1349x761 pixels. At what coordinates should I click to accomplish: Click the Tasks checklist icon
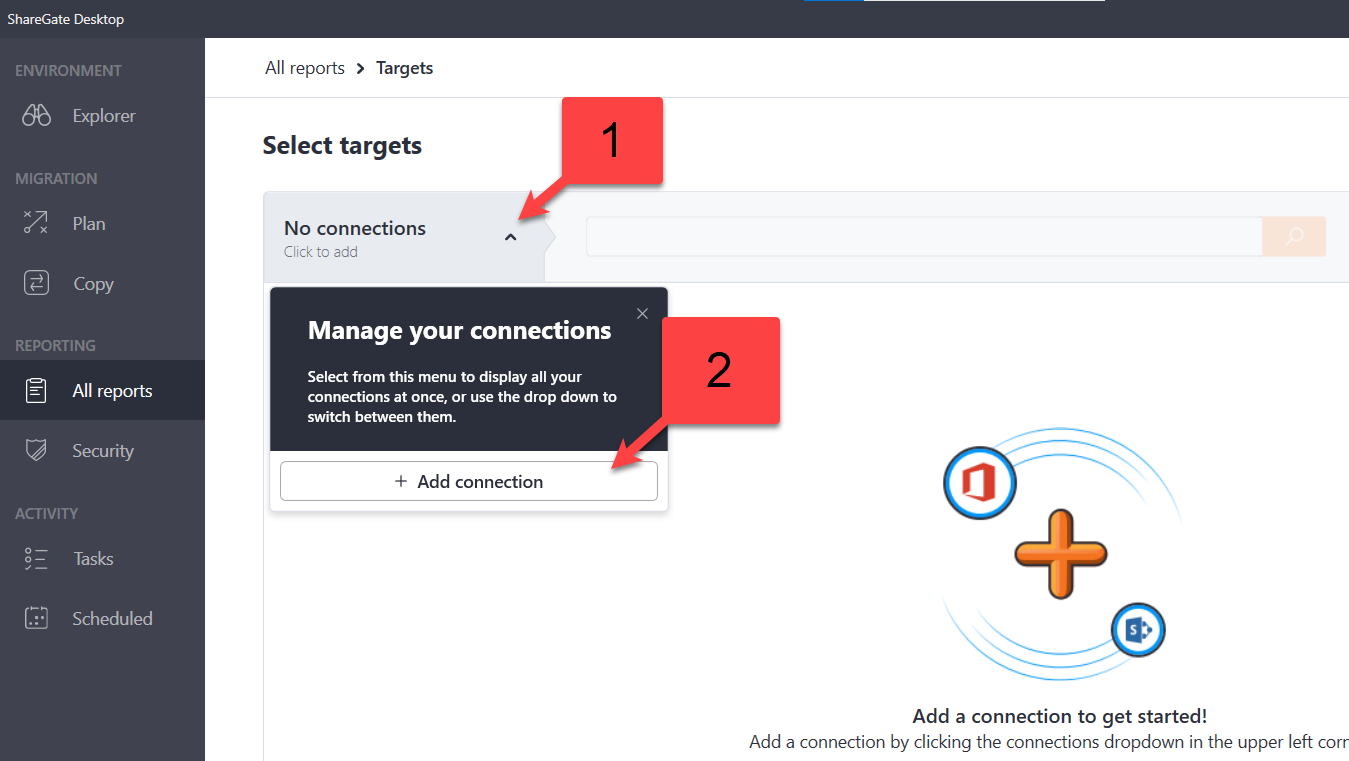(36, 559)
